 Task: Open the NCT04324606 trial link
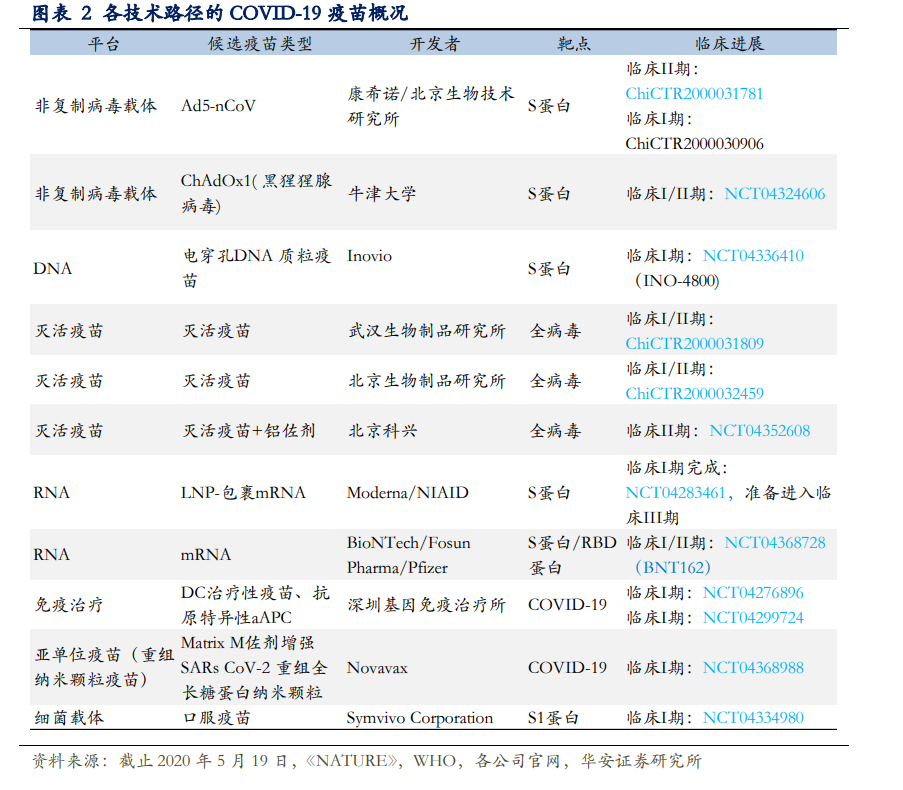coord(775,193)
